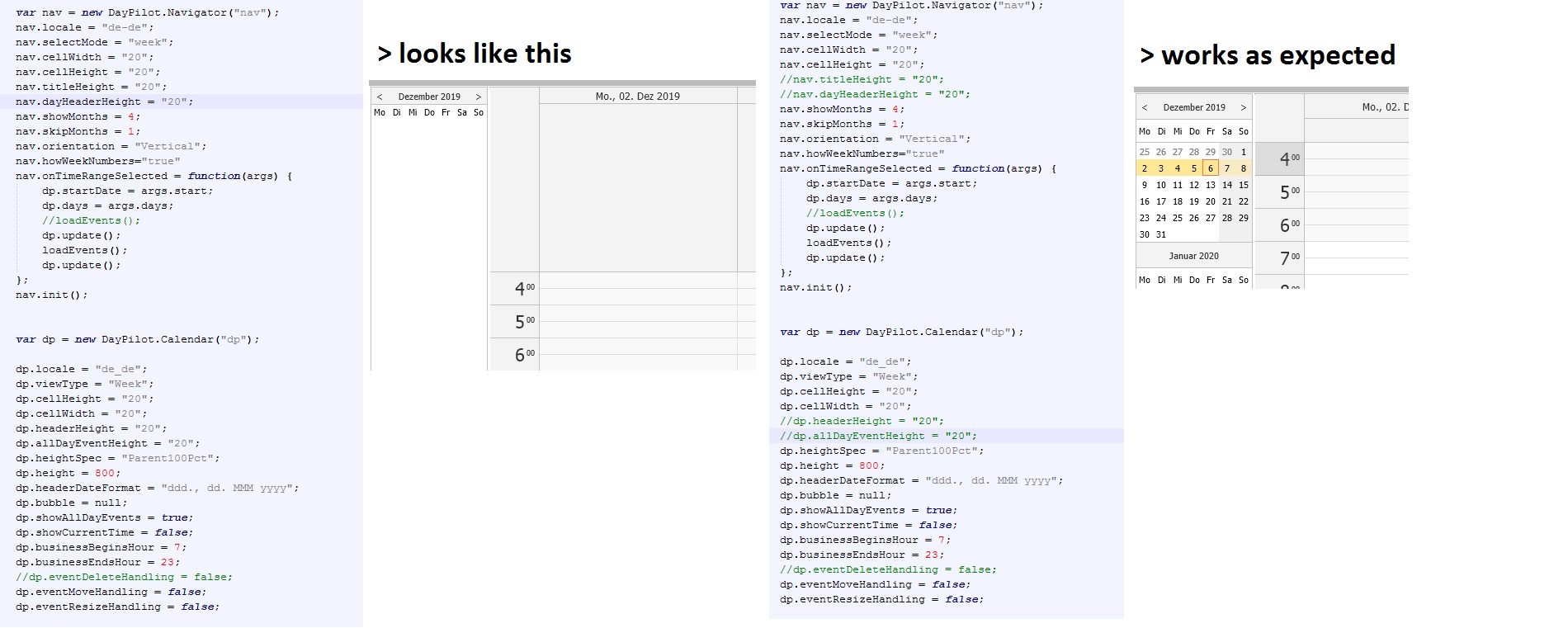This screenshot has width=1568, height=628.
Task: Pick today's outlined date 6 in the navigator
Action: click(x=1211, y=168)
